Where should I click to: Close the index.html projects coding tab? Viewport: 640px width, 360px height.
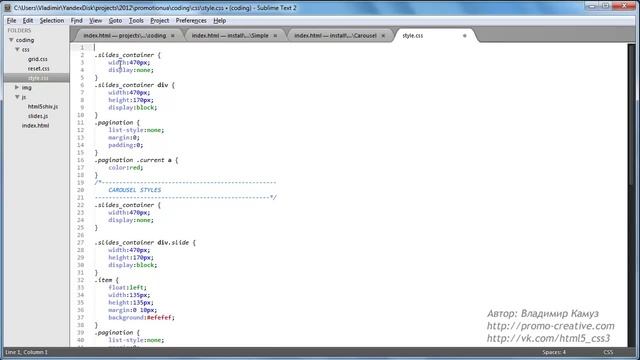[173, 36]
